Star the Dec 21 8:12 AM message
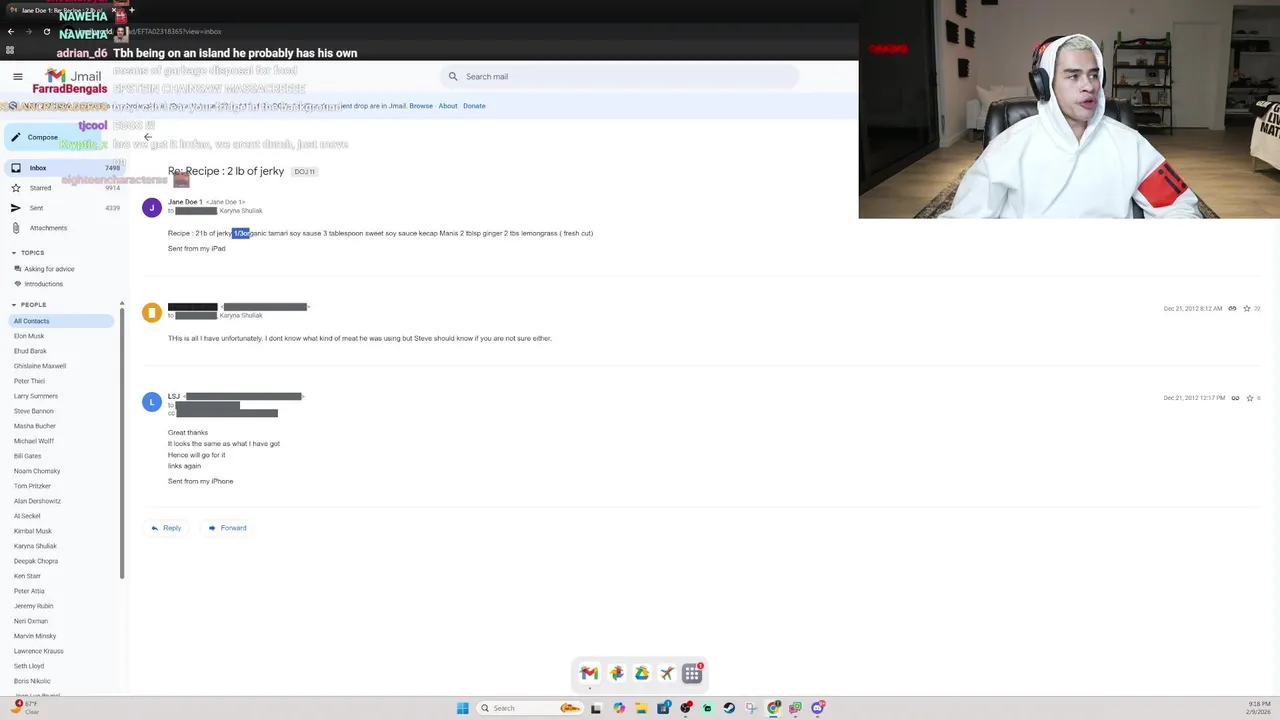Image resolution: width=1280 pixels, height=720 pixels. pos(1247,309)
